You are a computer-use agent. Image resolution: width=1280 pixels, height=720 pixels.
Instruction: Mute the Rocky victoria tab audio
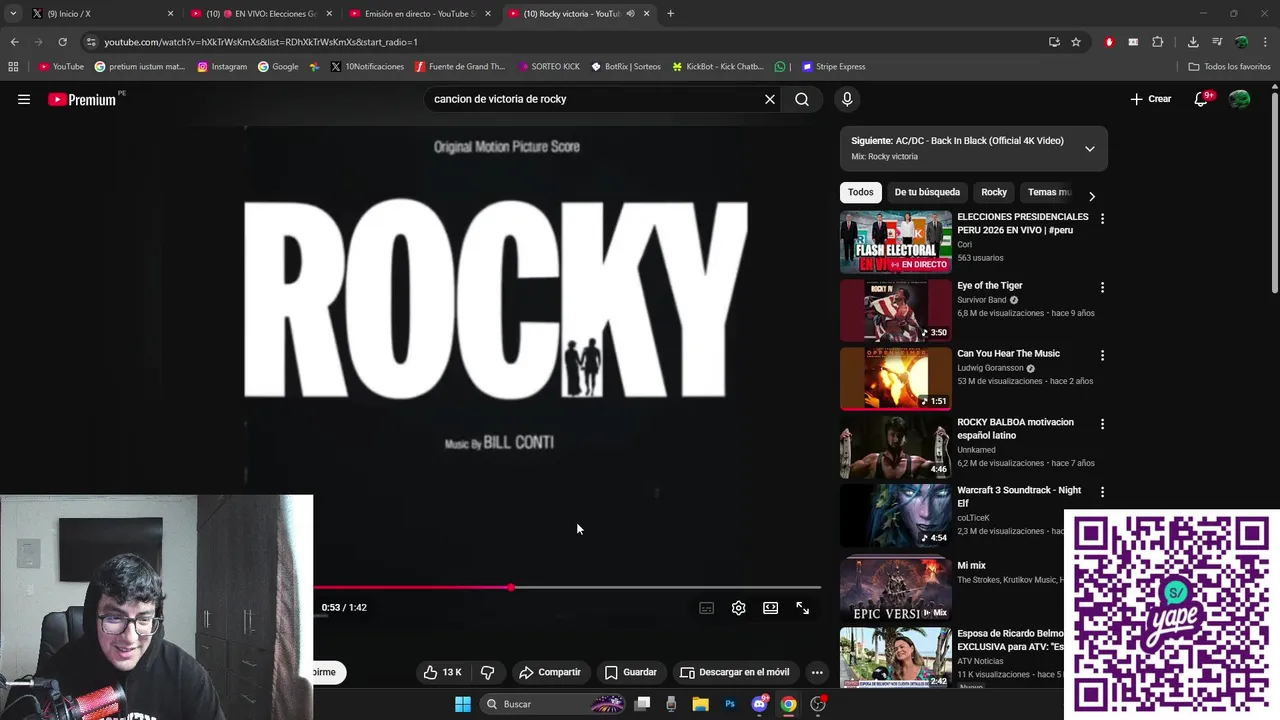point(630,14)
